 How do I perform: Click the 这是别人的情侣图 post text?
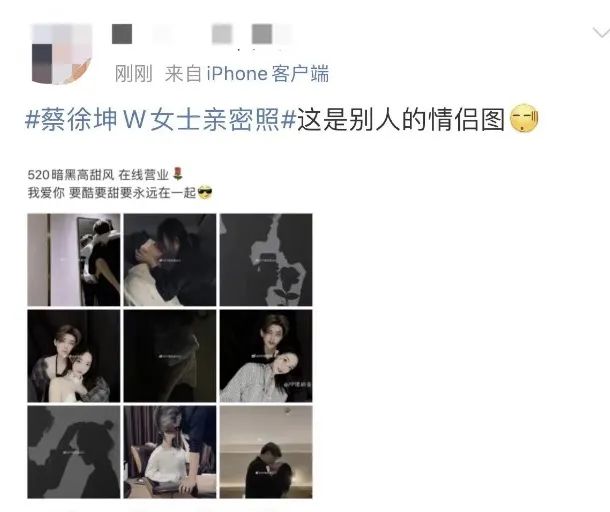pyautogui.click(x=401, y=119)
